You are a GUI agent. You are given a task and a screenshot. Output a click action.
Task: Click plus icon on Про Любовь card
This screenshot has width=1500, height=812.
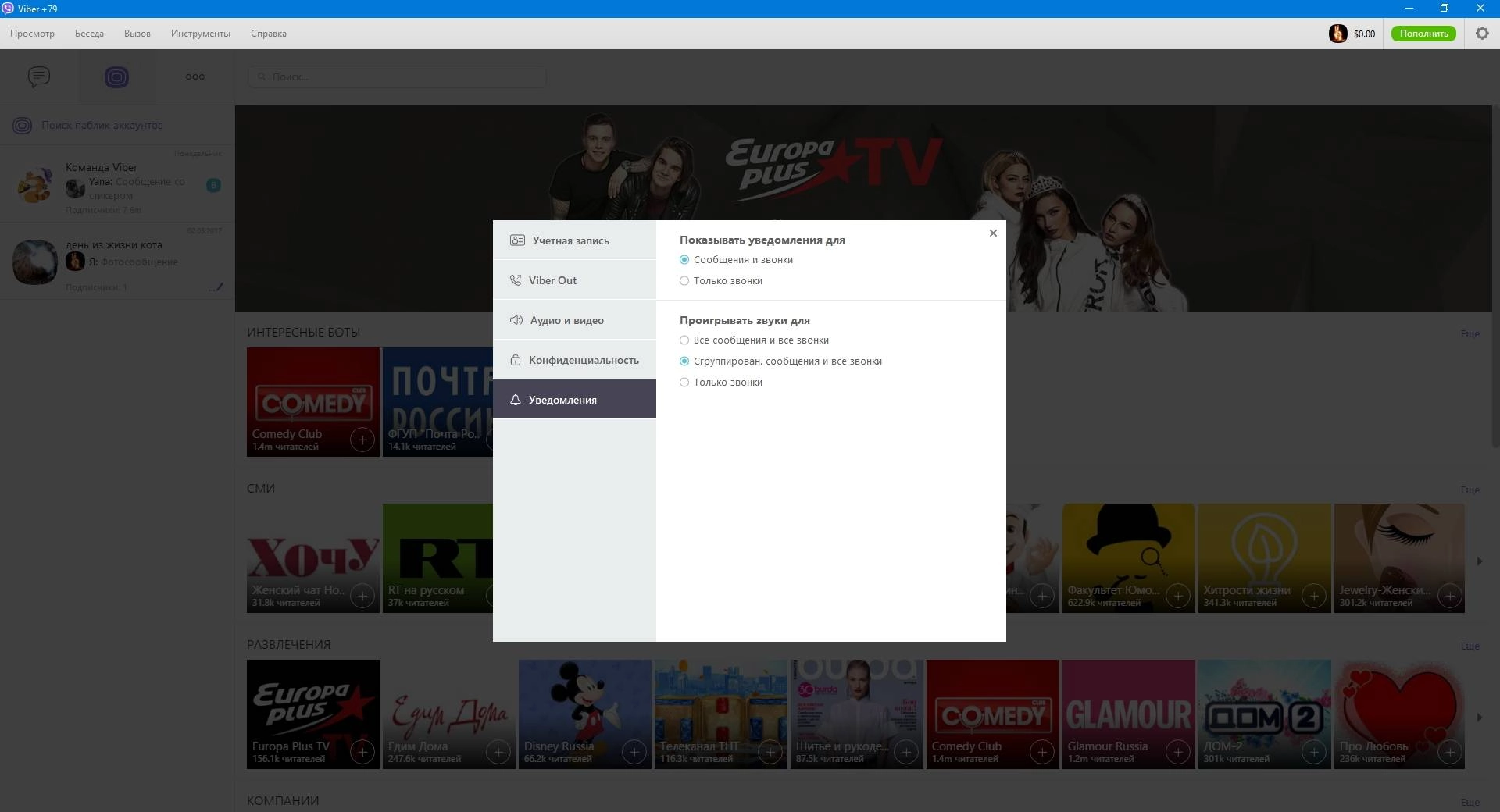tap(1450, 753)
